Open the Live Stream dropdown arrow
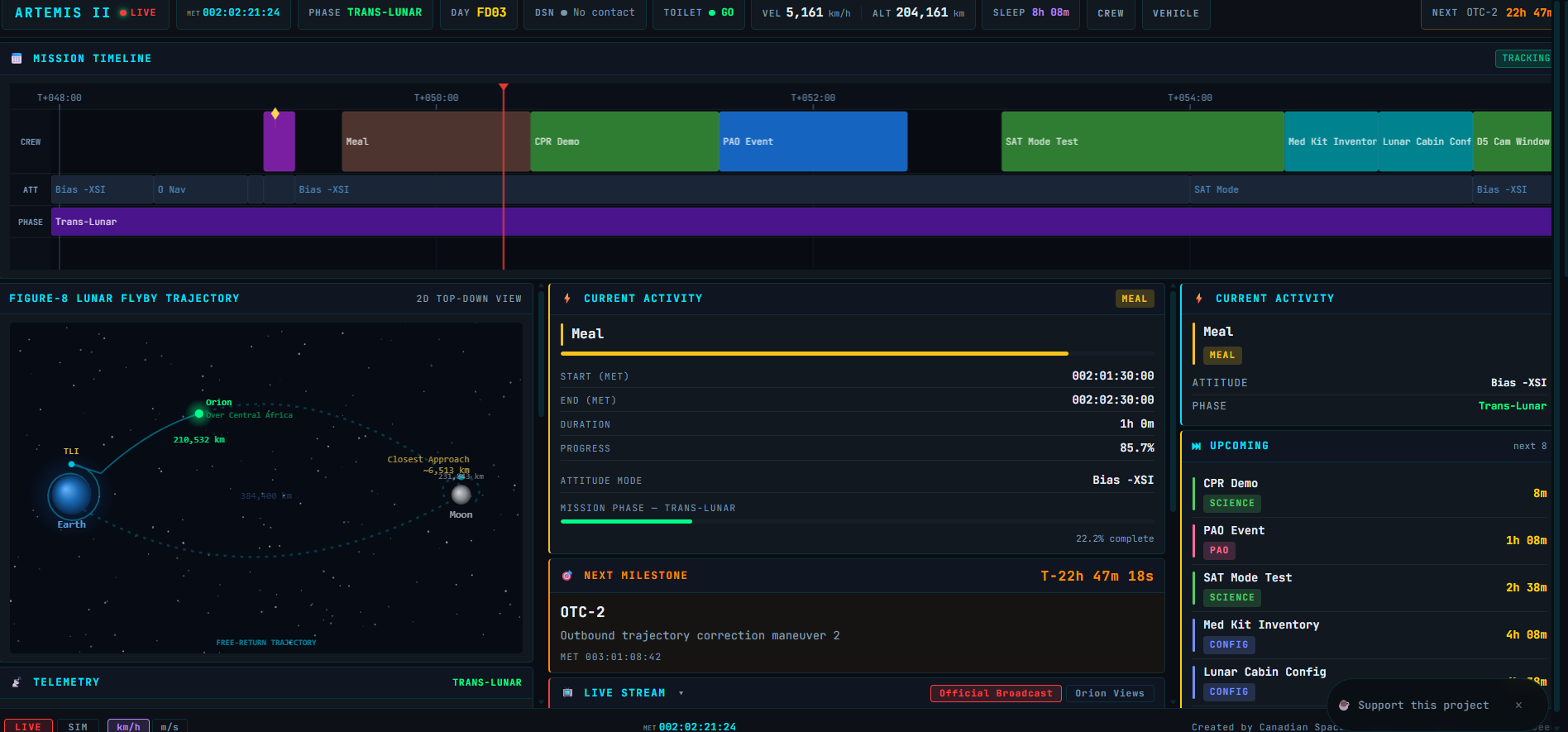Screen dimensions: 1568x732 pyautogui.click(x=681, y=693)
